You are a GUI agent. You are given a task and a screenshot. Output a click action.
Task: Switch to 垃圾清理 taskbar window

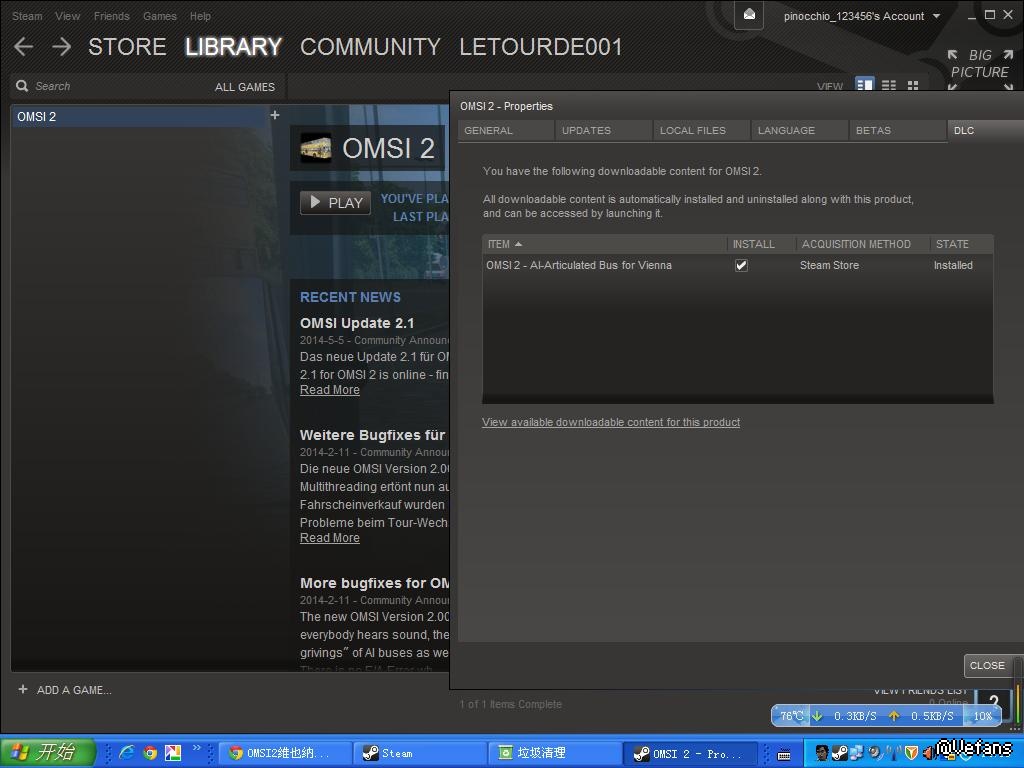tap(556, 753)
